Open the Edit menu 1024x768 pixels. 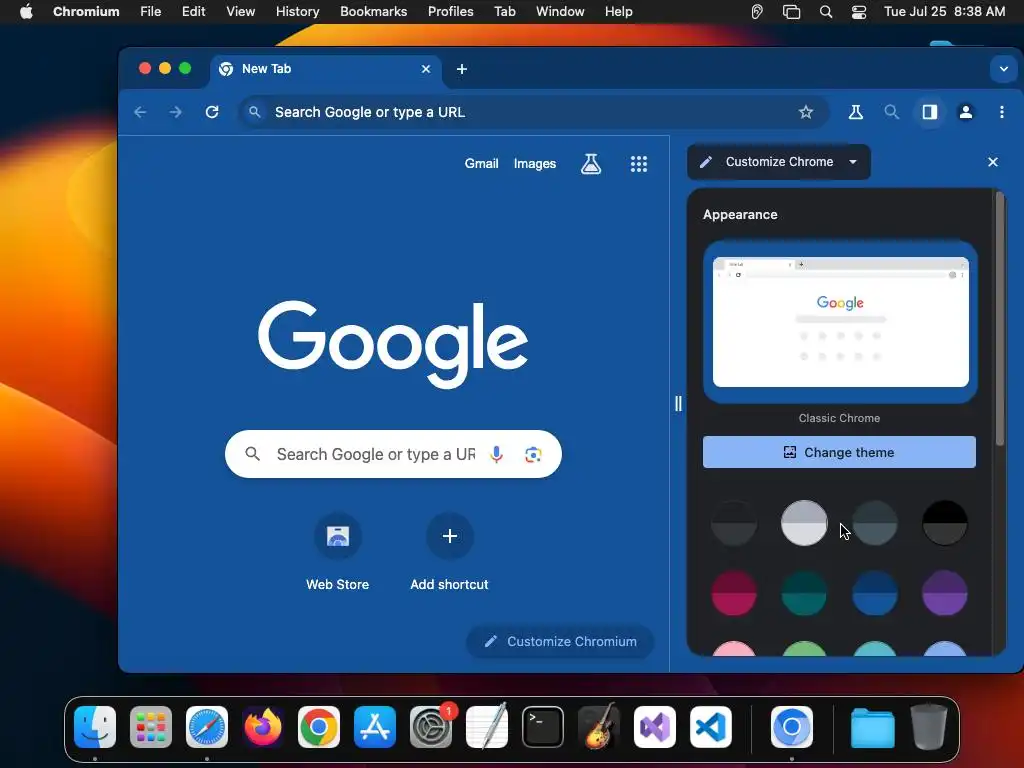tap(193, 12)
